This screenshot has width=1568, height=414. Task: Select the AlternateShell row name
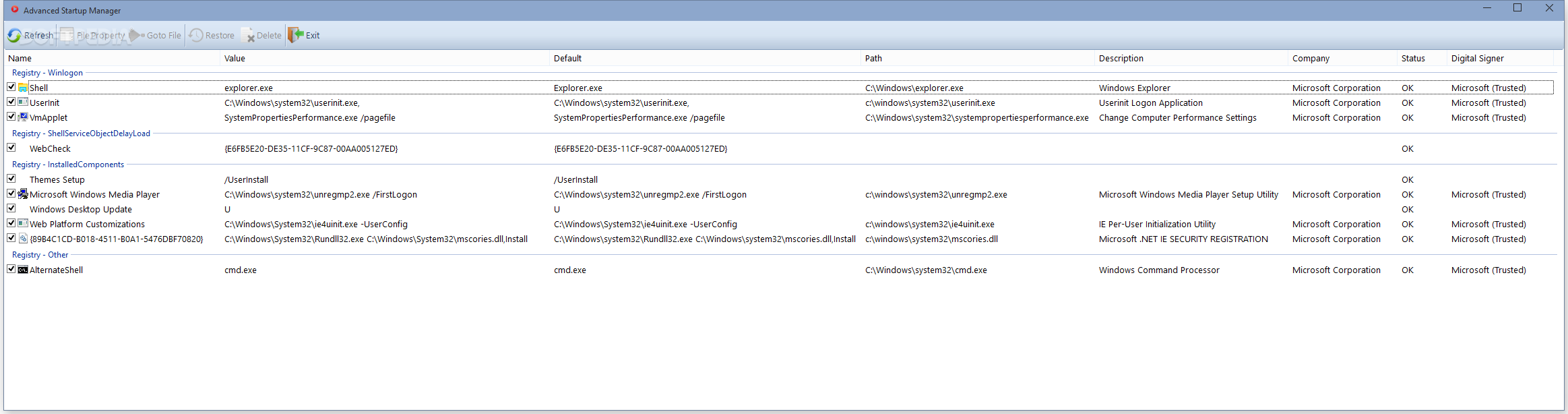click(57, 270)
